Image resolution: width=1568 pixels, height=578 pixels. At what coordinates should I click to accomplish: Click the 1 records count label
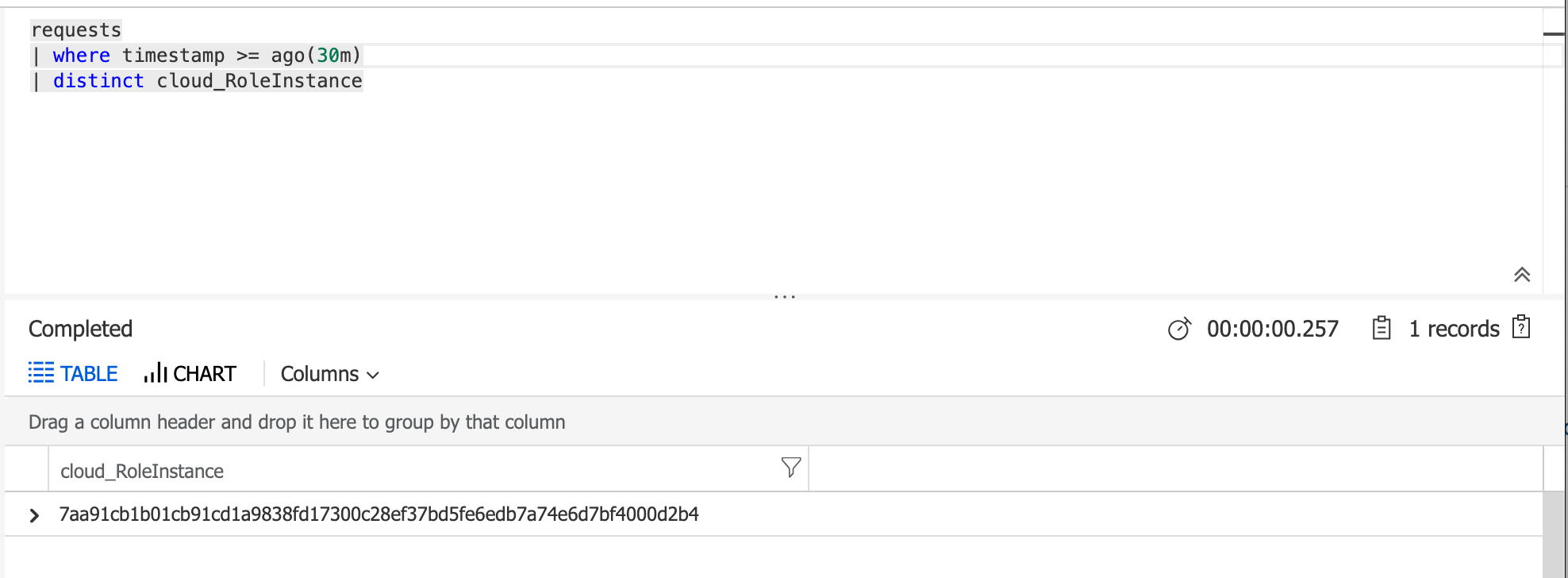1454,328
